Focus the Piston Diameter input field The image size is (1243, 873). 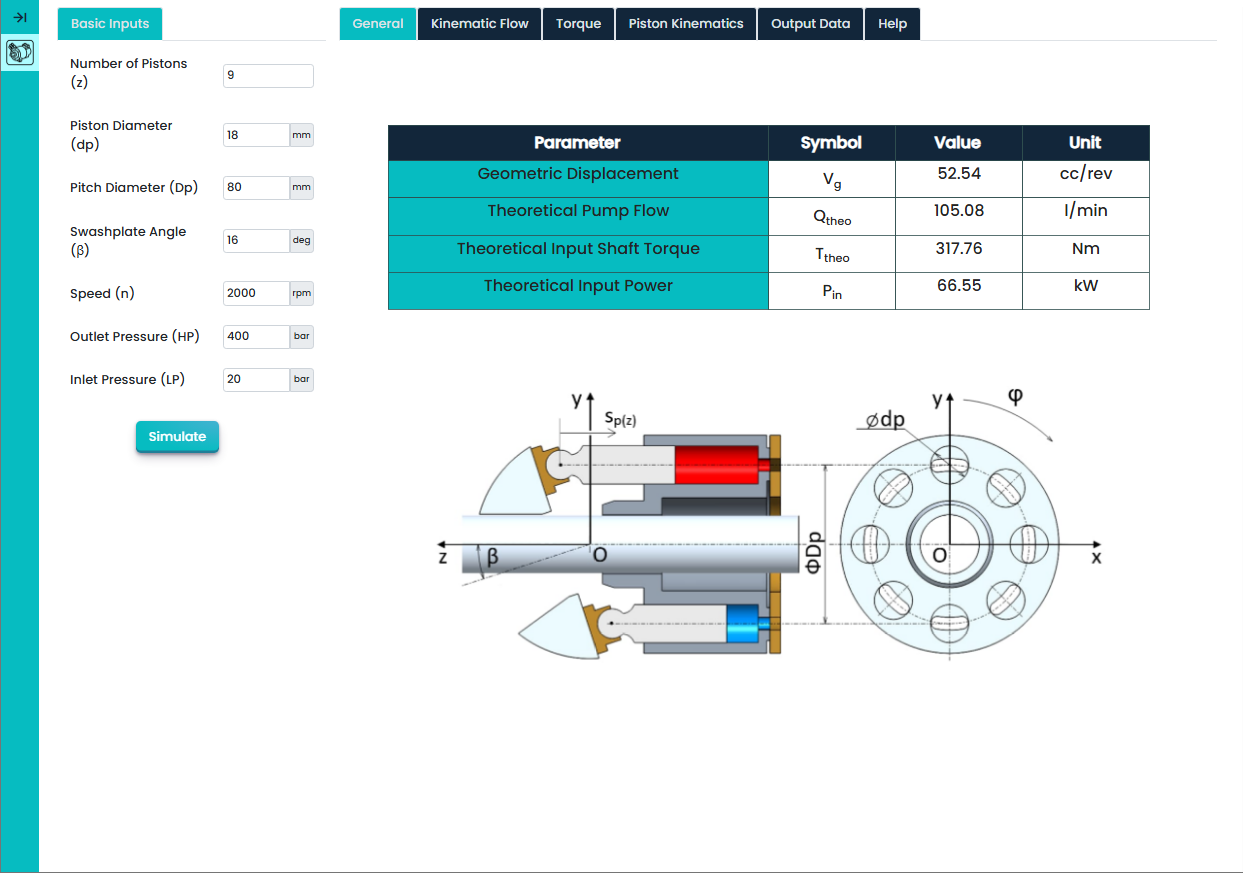click(x=256, y=135)
